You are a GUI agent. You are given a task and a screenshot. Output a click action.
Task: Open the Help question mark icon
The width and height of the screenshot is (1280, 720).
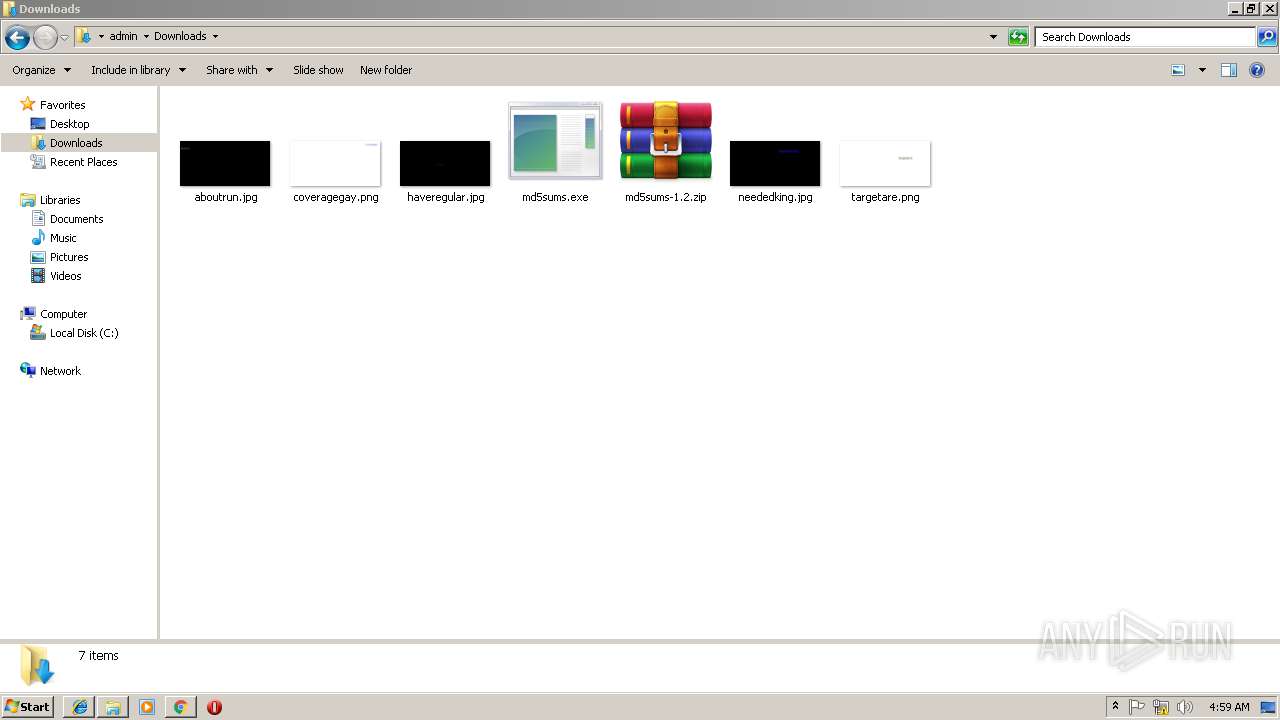[x=1257, y=70]
